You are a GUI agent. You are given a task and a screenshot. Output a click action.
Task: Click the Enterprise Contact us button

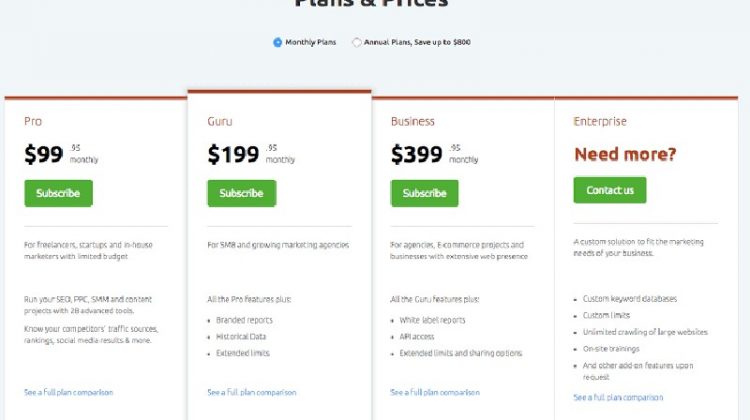[x=610, y=190]
